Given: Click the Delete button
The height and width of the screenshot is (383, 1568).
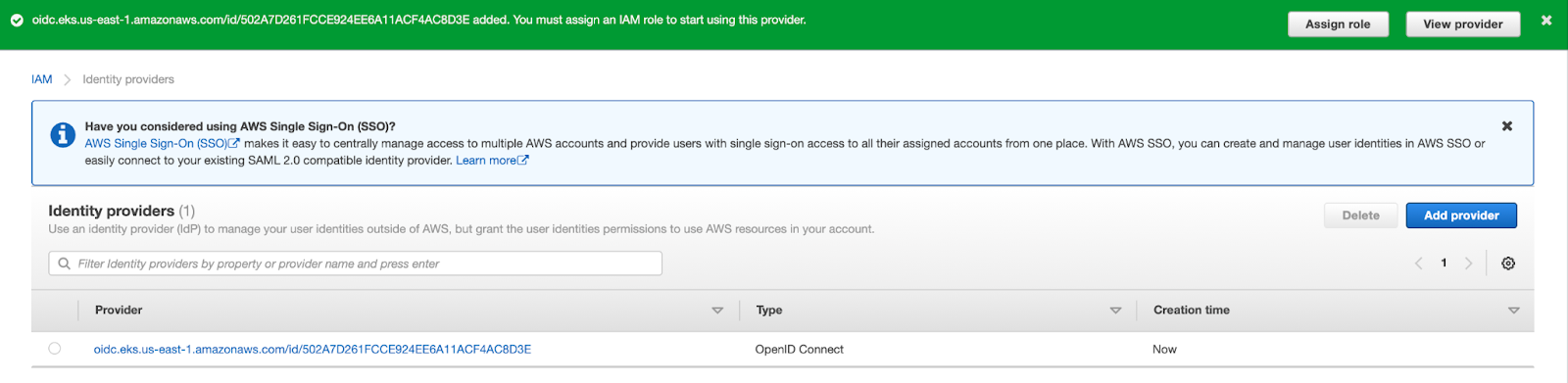Looking at the screenshot, I should [x=1360, y=215].
